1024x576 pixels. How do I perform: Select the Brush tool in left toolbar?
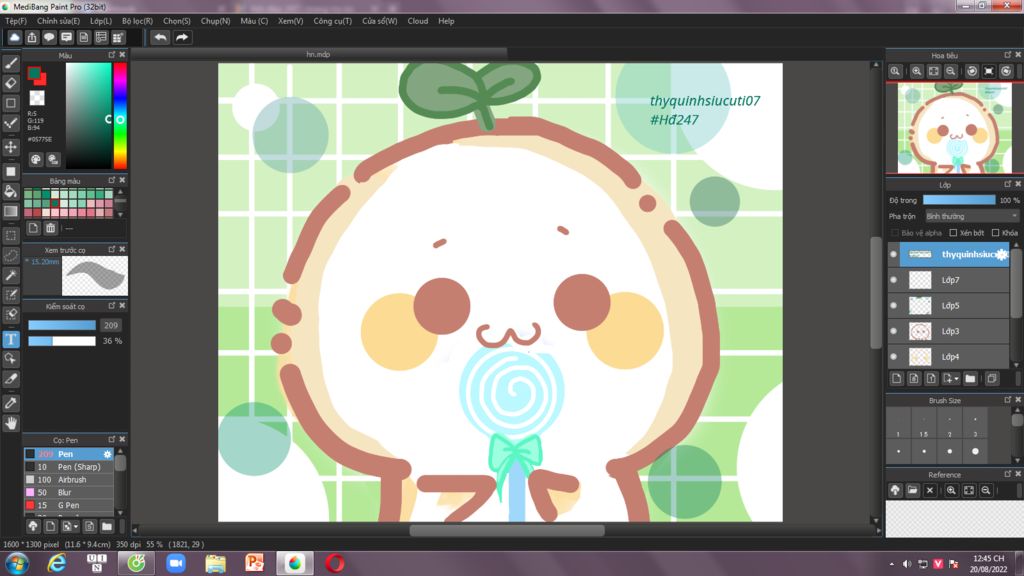coord(10,63)
